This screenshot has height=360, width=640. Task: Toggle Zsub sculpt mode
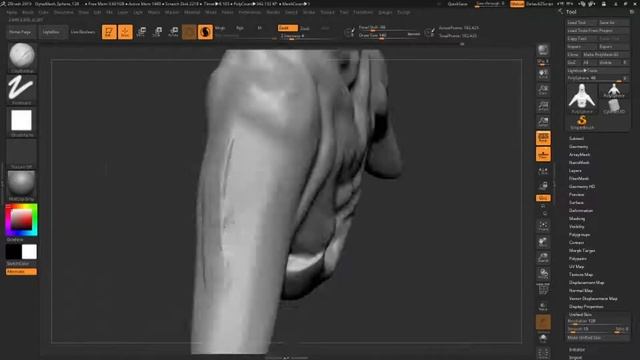click(x=305, y=28)
